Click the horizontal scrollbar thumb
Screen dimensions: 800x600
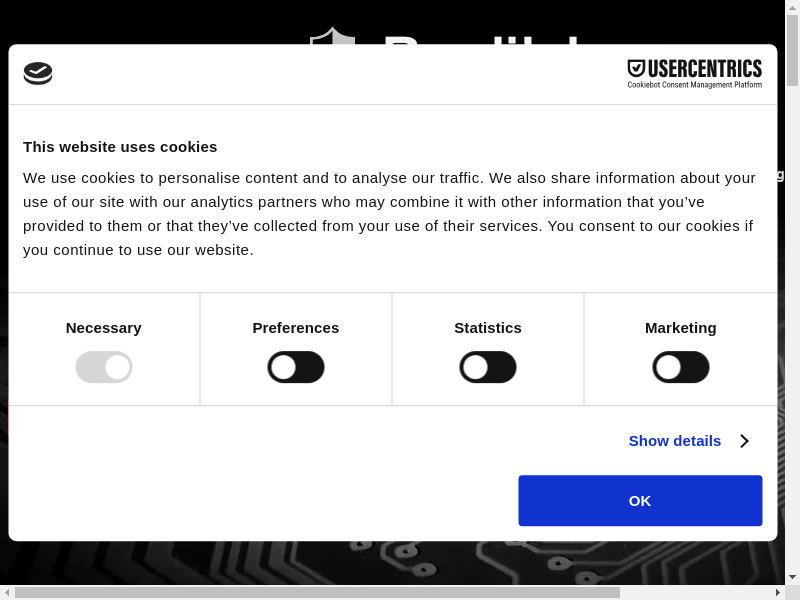click(x=317, y=592)
